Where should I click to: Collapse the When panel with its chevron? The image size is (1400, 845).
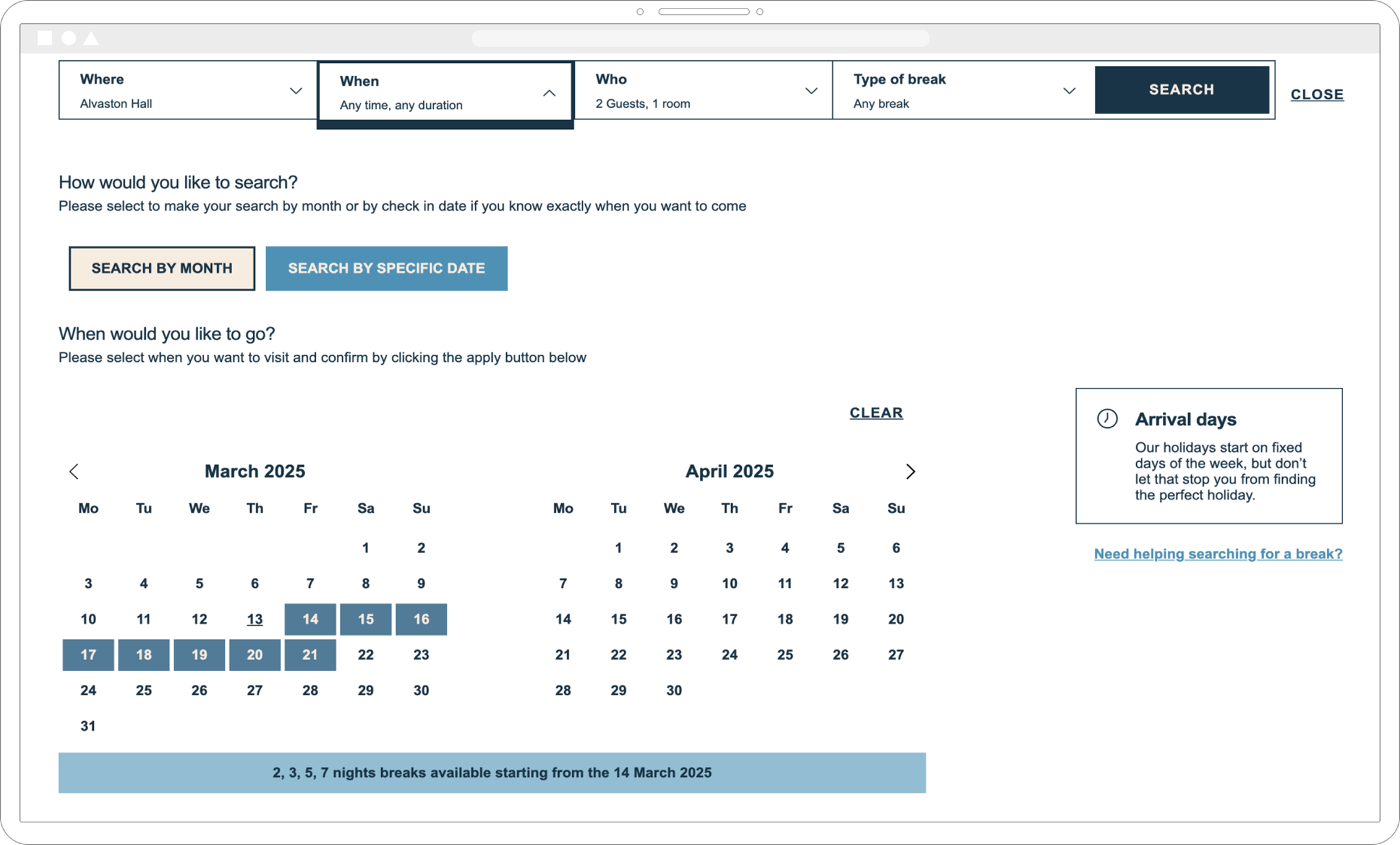(549, 93)
